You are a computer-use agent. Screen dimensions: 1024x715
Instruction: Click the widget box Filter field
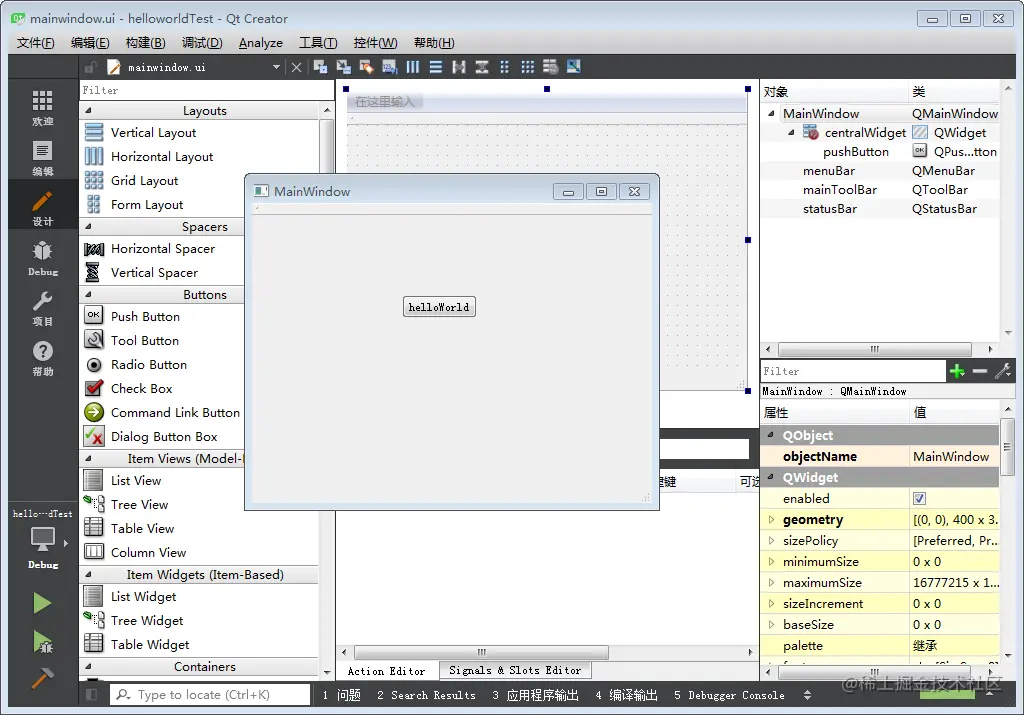click(x=207, y=90)
